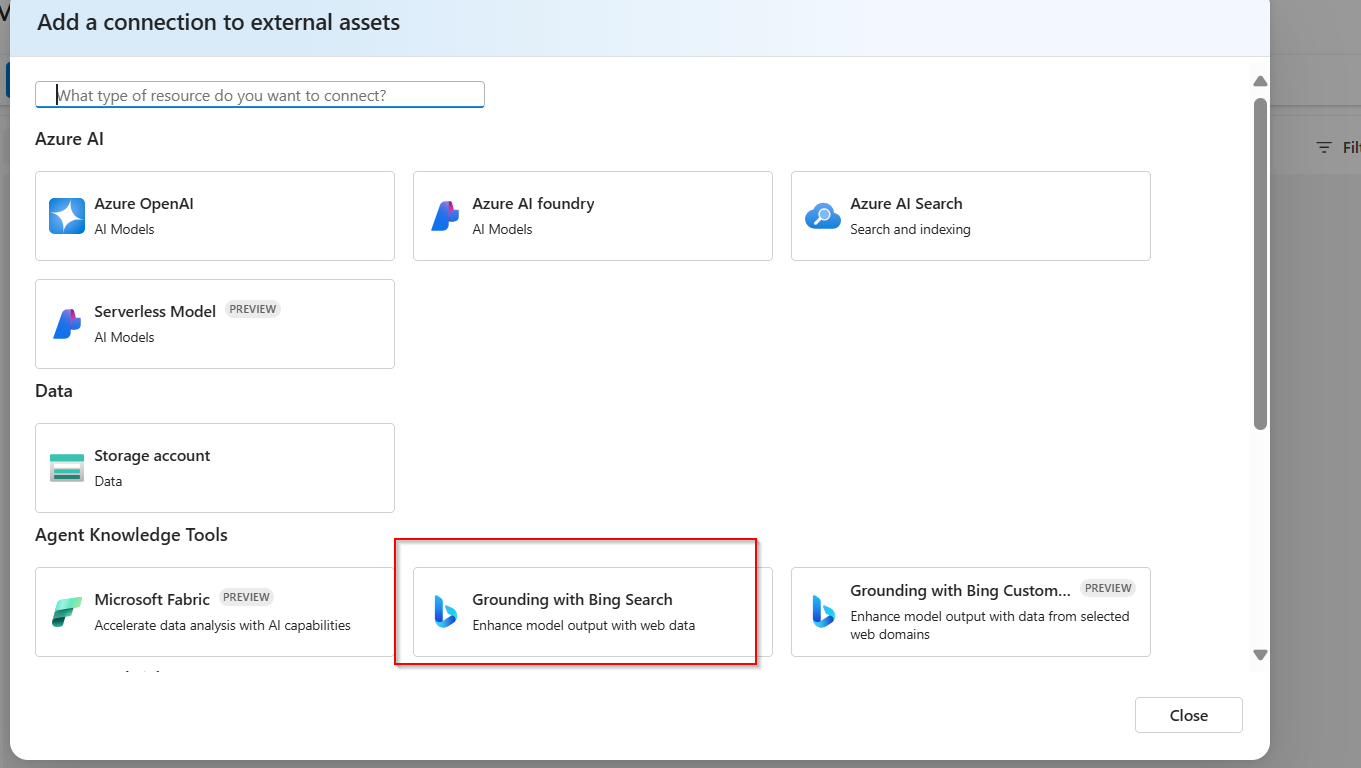Click the Microsoft Fabric icon
This screenshot has height=768, width=1361.
[66, 610]
